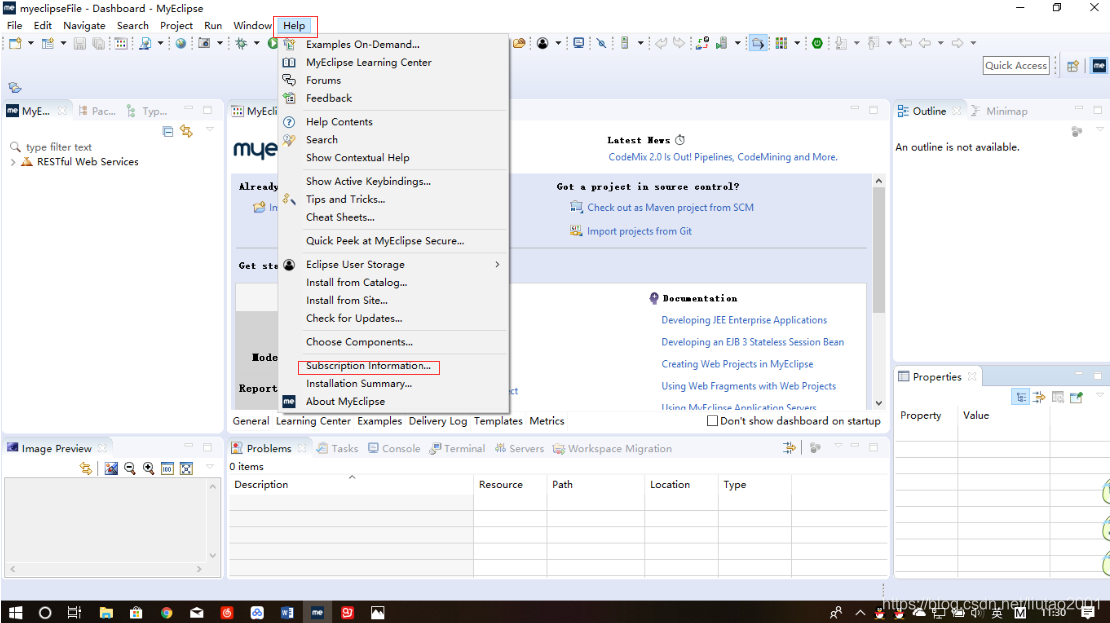Click the 100% actual size icon in Image Preview
This screenshot has width=1110, height=623.
click(167, 468)
